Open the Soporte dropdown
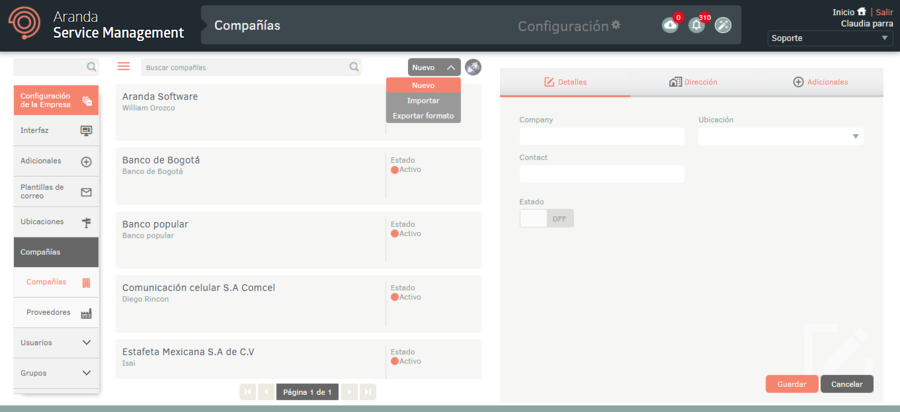900x412 pixels. click(x=830, y=38)
